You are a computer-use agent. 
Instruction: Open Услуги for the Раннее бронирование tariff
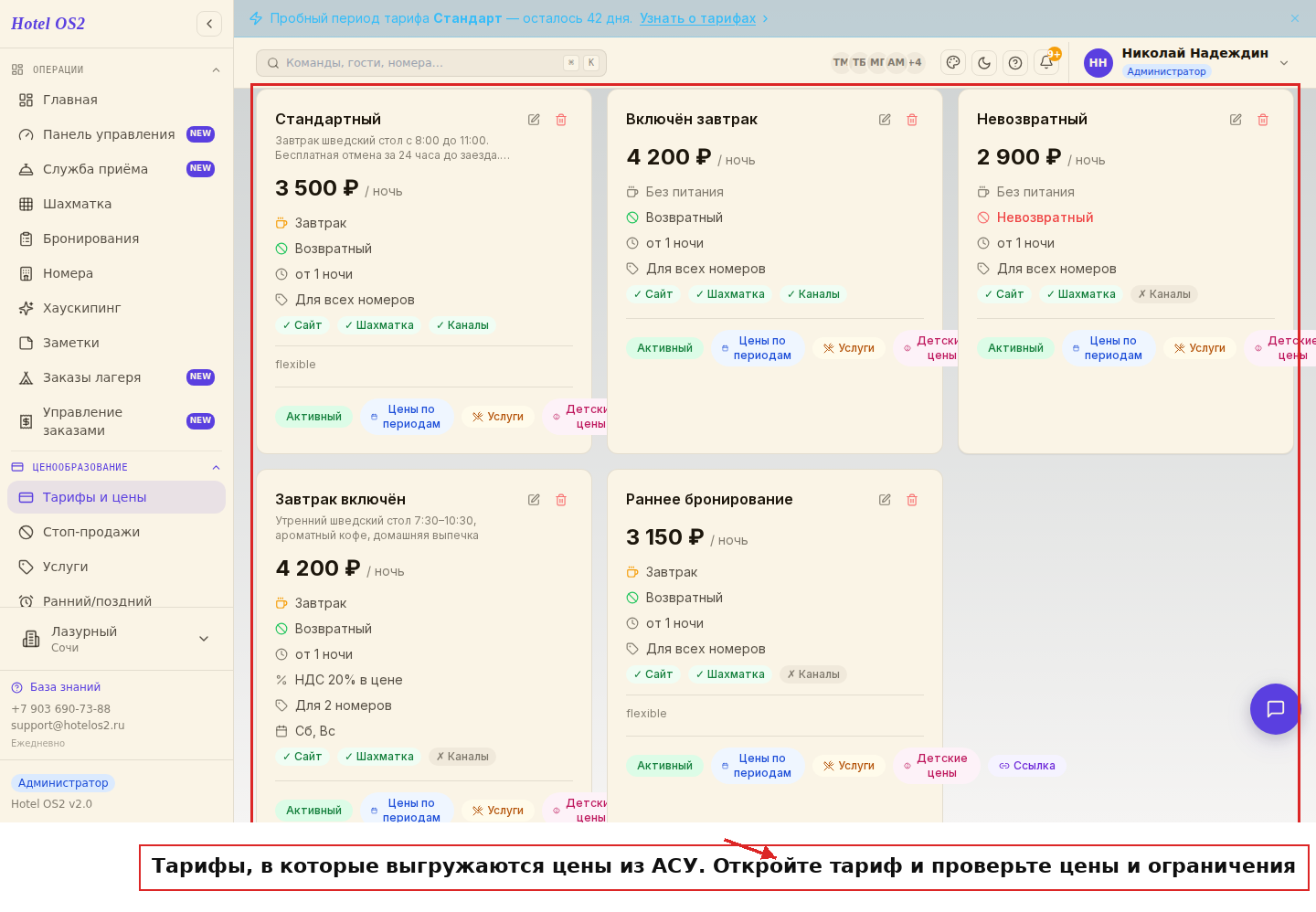(x=849, y=766)
